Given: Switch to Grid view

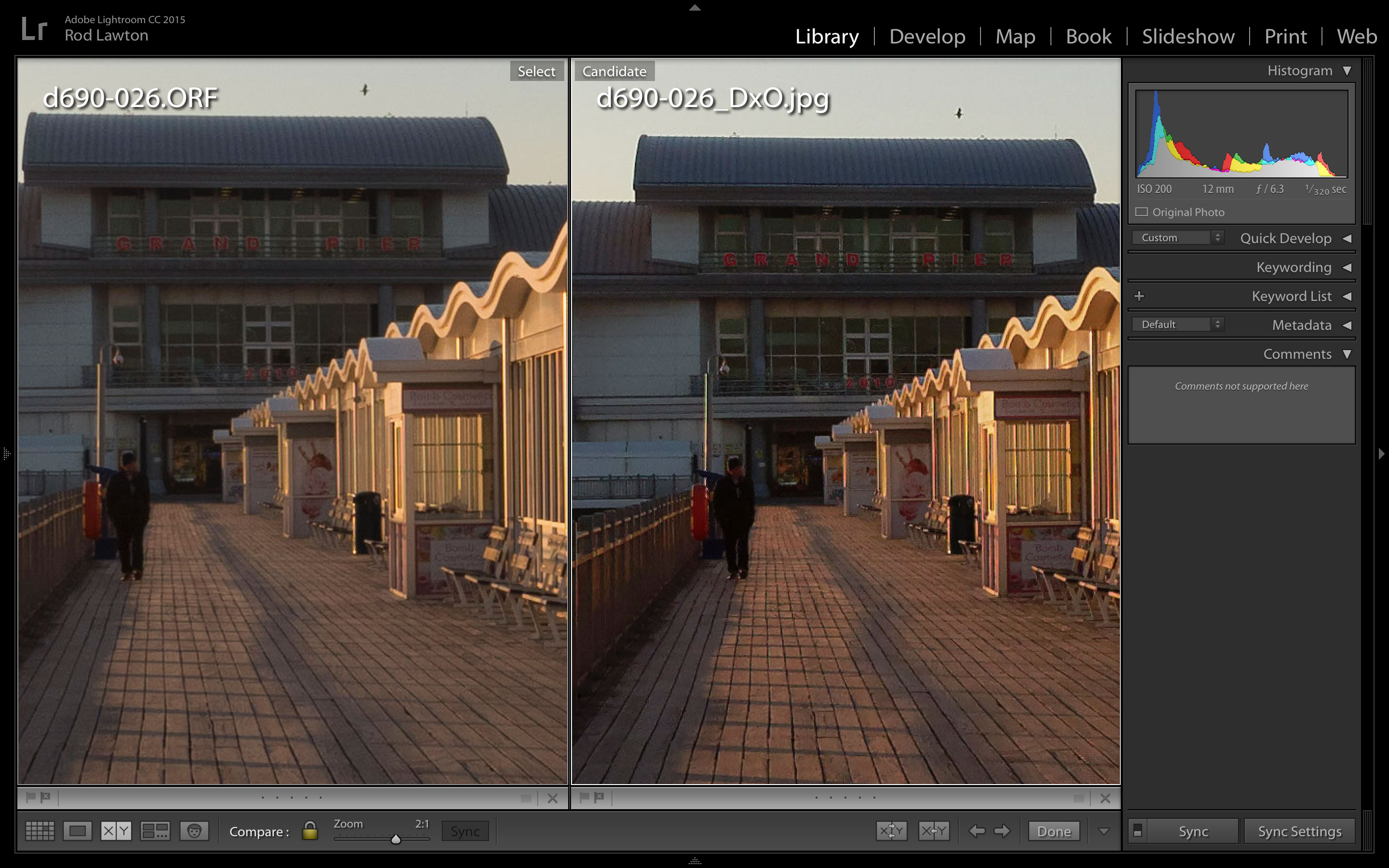Looking at the screenshot, I should tap(40, 831).
